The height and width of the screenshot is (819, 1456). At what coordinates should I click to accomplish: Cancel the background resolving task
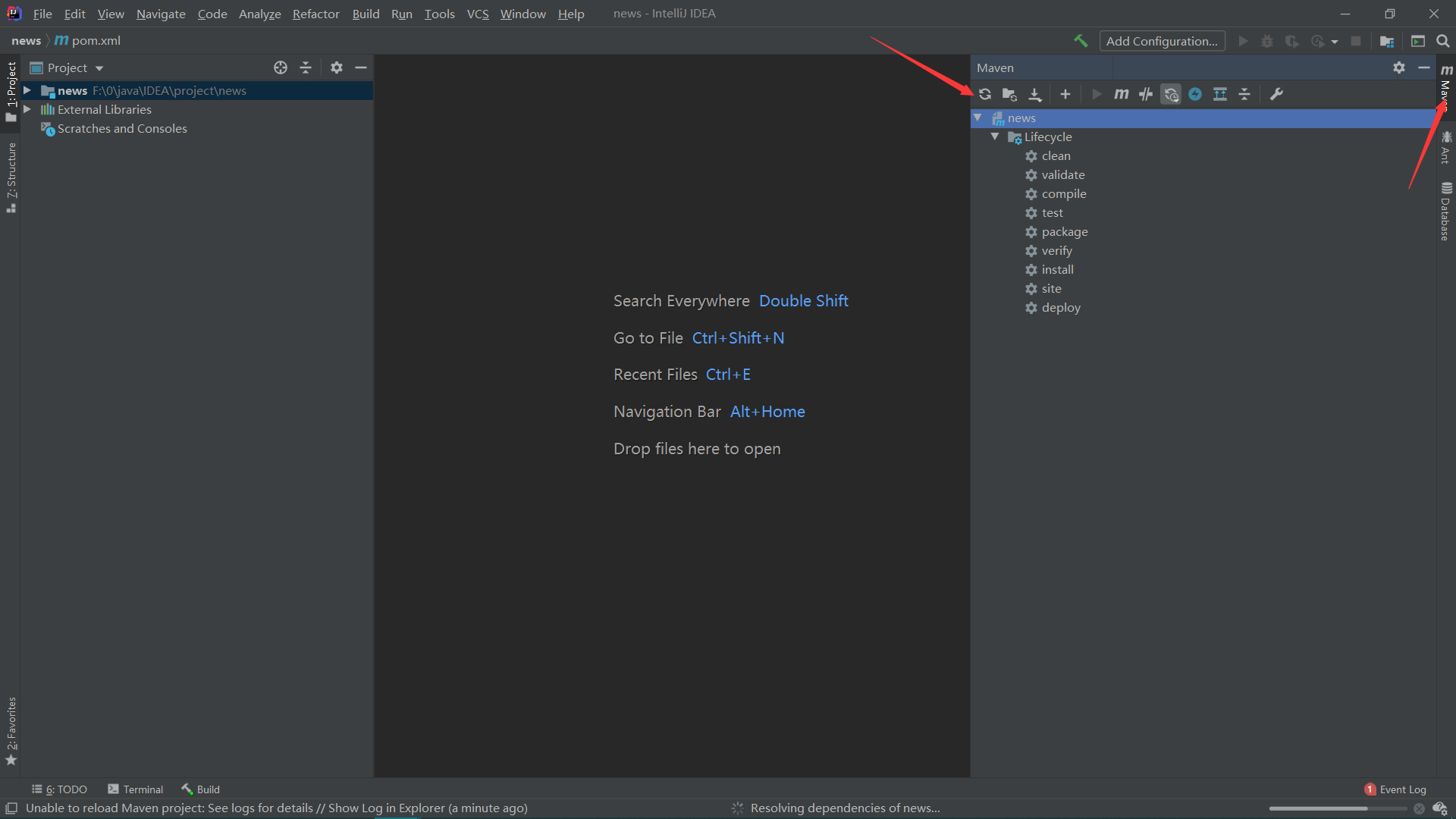click(1419, 808)
